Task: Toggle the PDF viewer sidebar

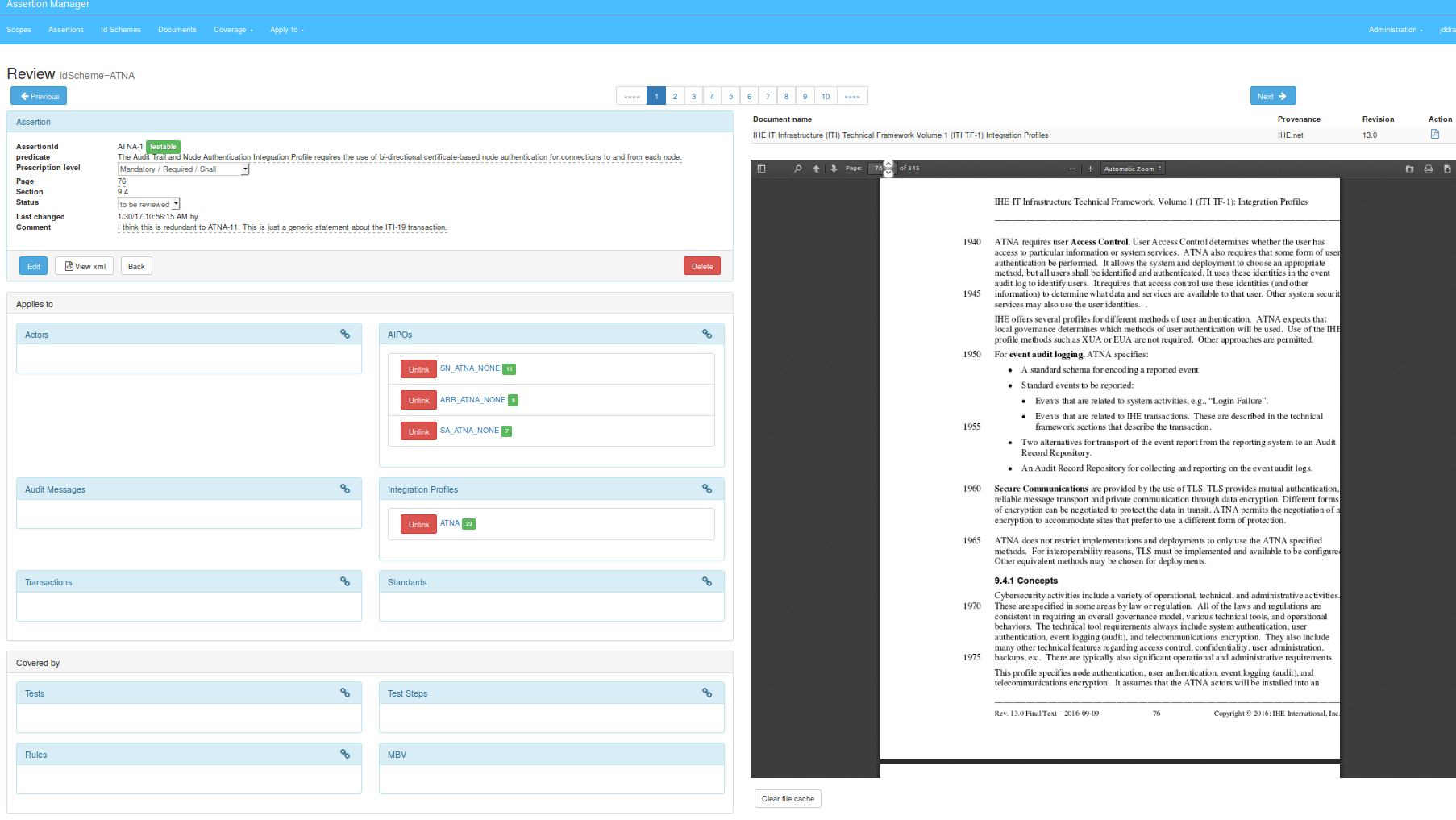Action: 761,169
